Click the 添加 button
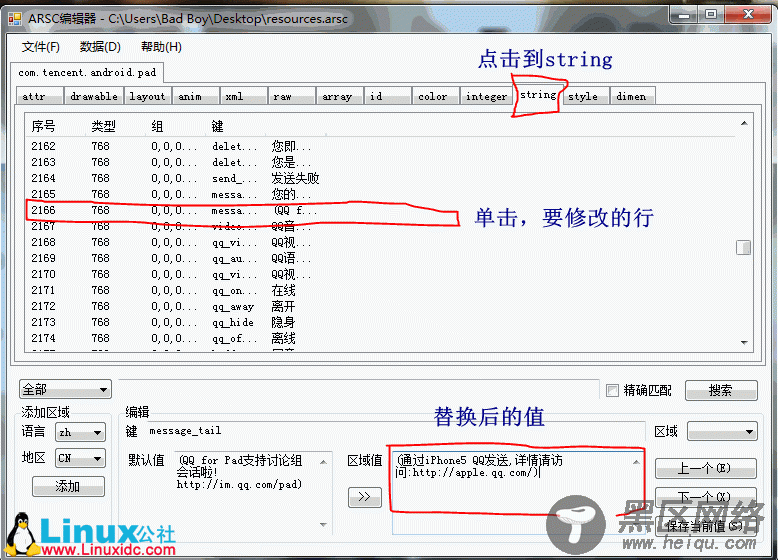The height and width of the screenshot is (560, 778). click(68, 486)
